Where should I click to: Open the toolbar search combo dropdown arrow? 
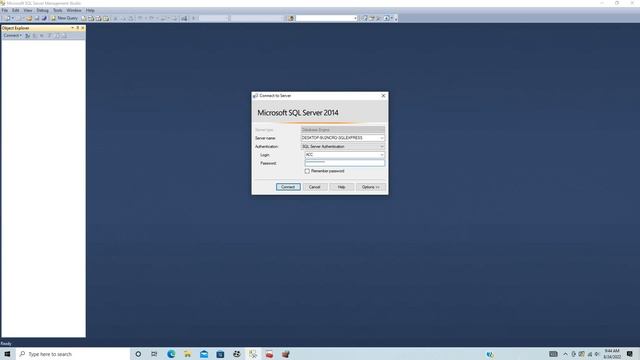click(355, 18)
